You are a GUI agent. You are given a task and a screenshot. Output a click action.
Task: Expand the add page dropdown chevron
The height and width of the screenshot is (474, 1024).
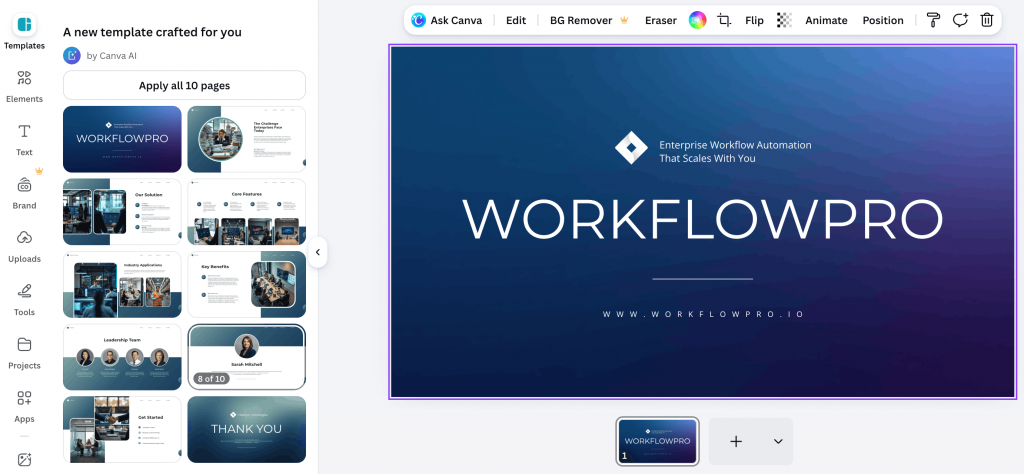coord(778,441)
